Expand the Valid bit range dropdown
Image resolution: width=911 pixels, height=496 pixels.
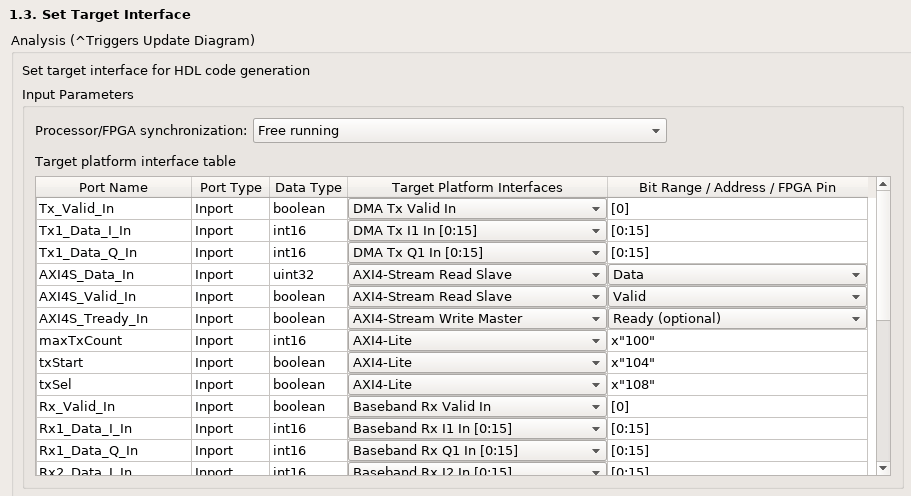point(737,297)
